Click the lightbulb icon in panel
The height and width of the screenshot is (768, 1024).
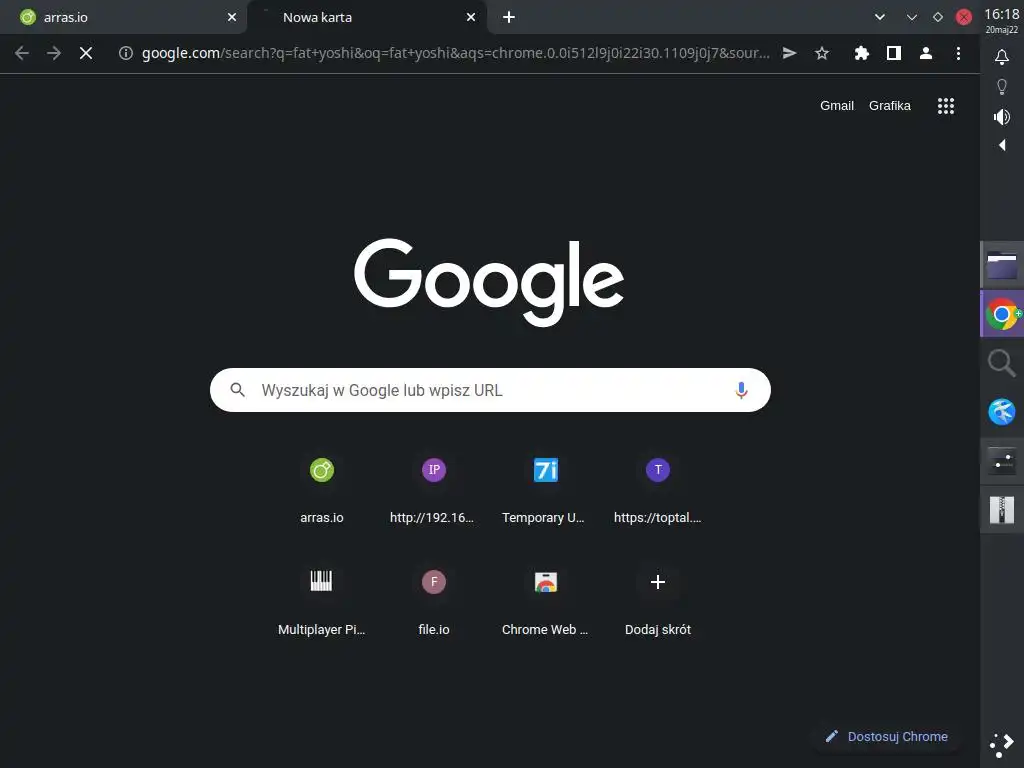[x=1002, y=87]
